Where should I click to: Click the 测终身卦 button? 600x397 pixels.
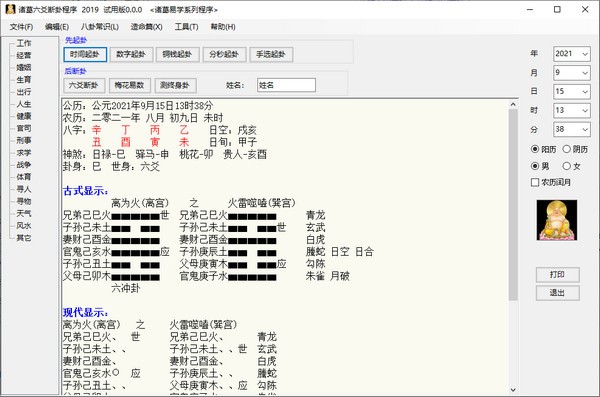click(175, 85)
